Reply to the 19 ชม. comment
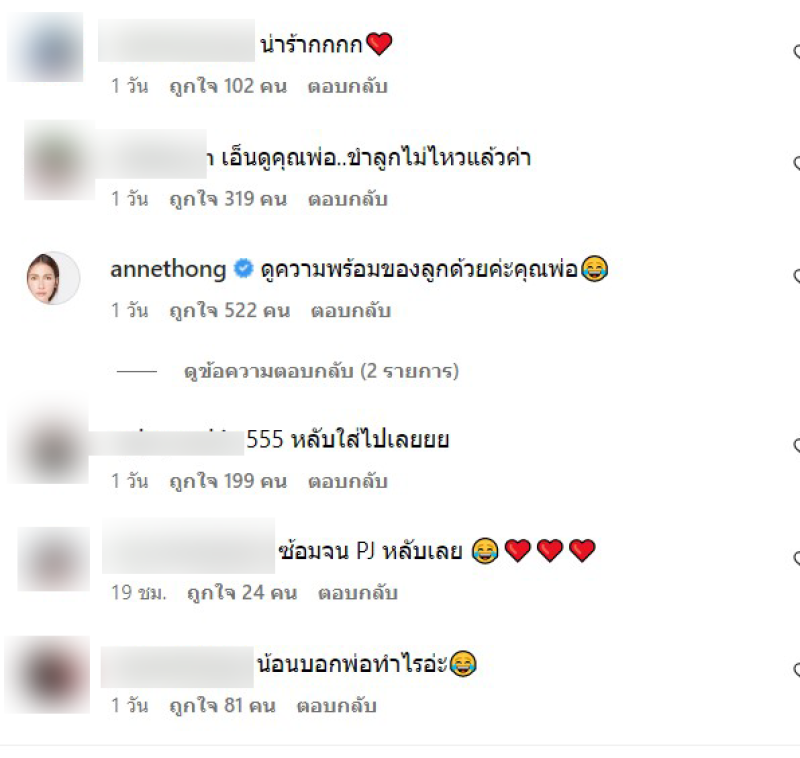The image size is (800, 758). pyautogui.click(x=358, y=593)
